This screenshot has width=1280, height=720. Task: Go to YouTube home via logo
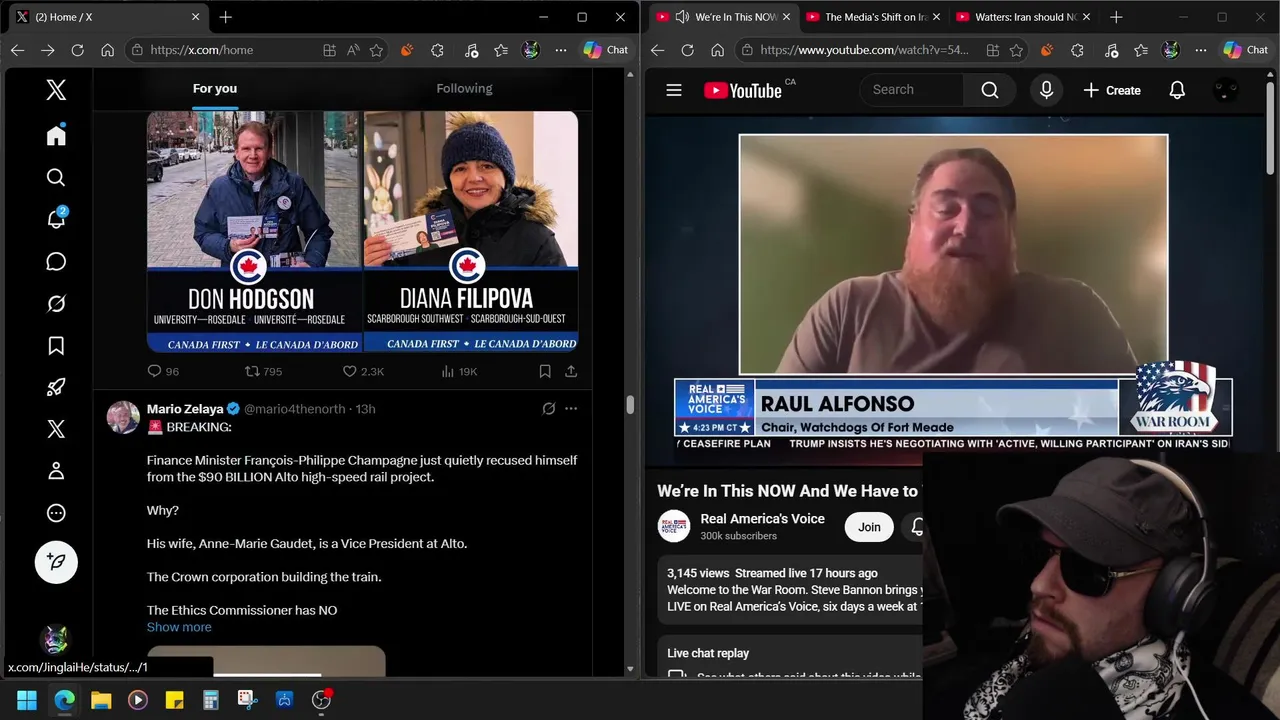click(743, 90)
